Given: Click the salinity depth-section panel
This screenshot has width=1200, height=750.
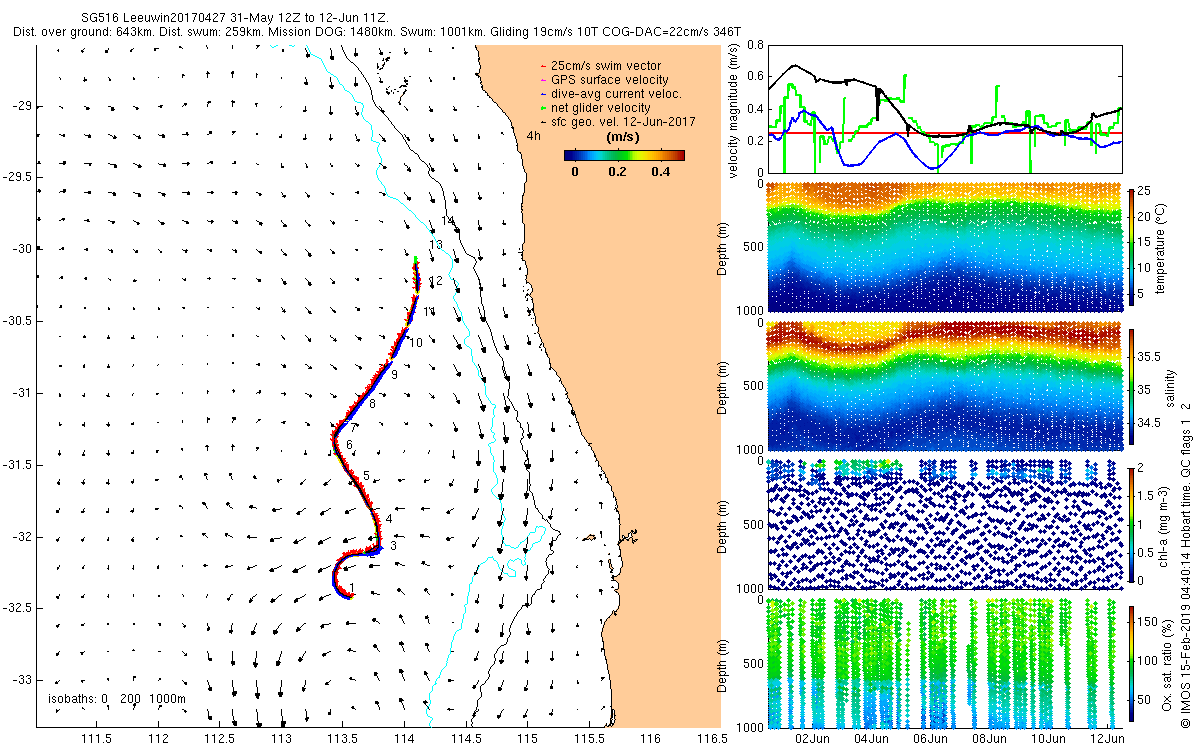Looking at the screenshot, I should (x=945, y=388).
